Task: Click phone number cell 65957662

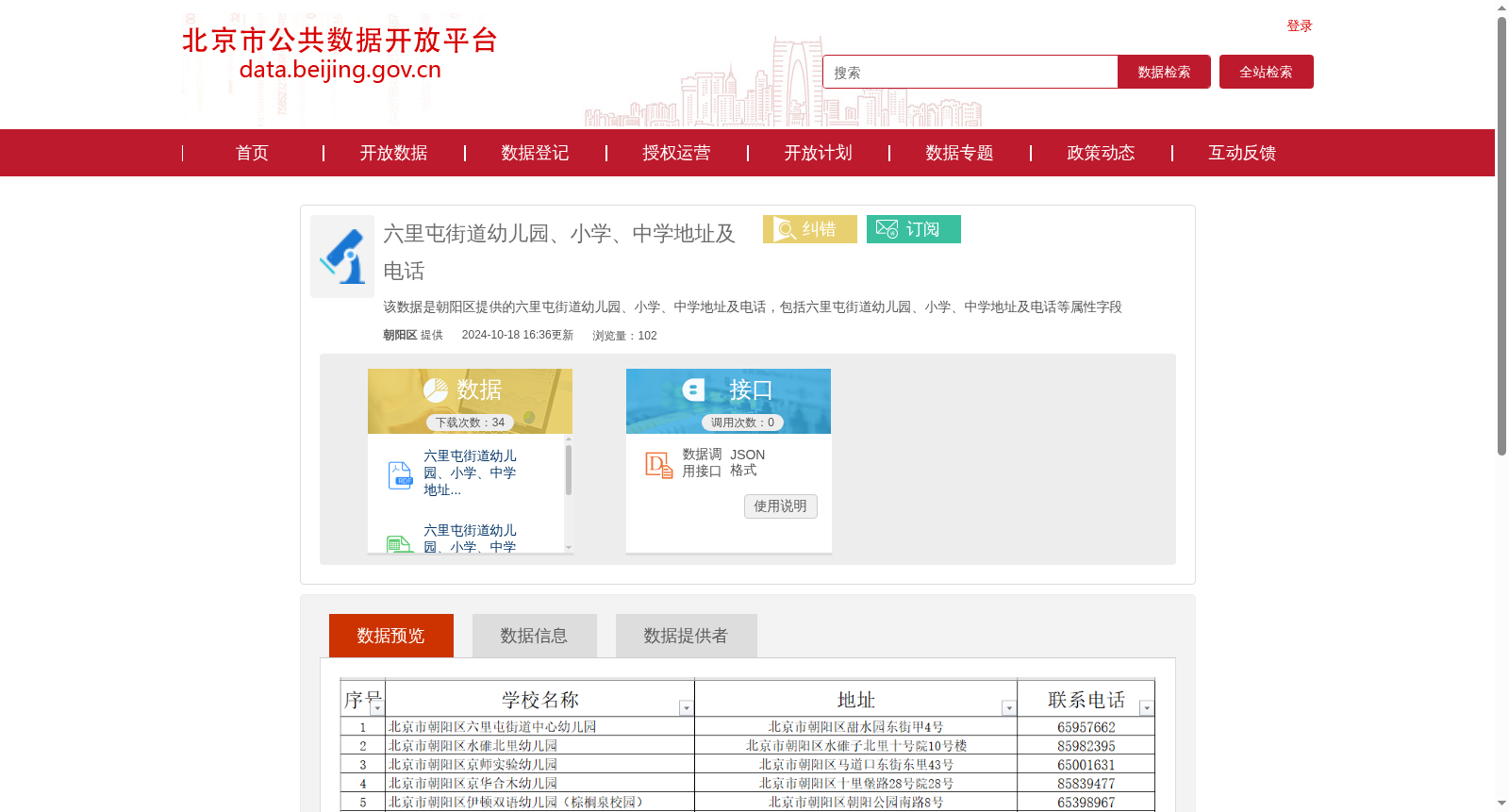Action: coord(1086,727)
